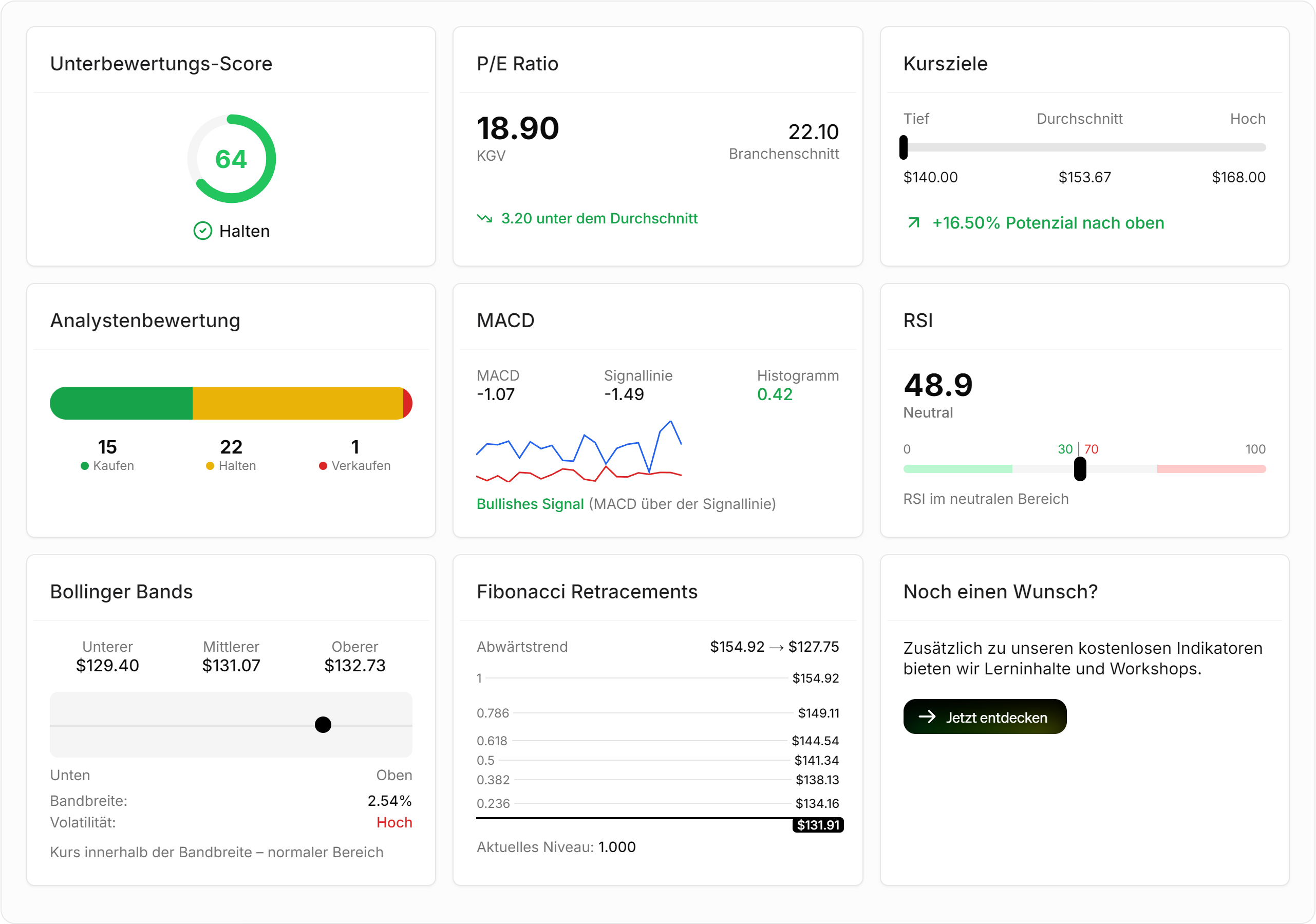1316x924 pixels.
Task: Click the RSI threshold label 70
Action: click(x=1092, y=449)
